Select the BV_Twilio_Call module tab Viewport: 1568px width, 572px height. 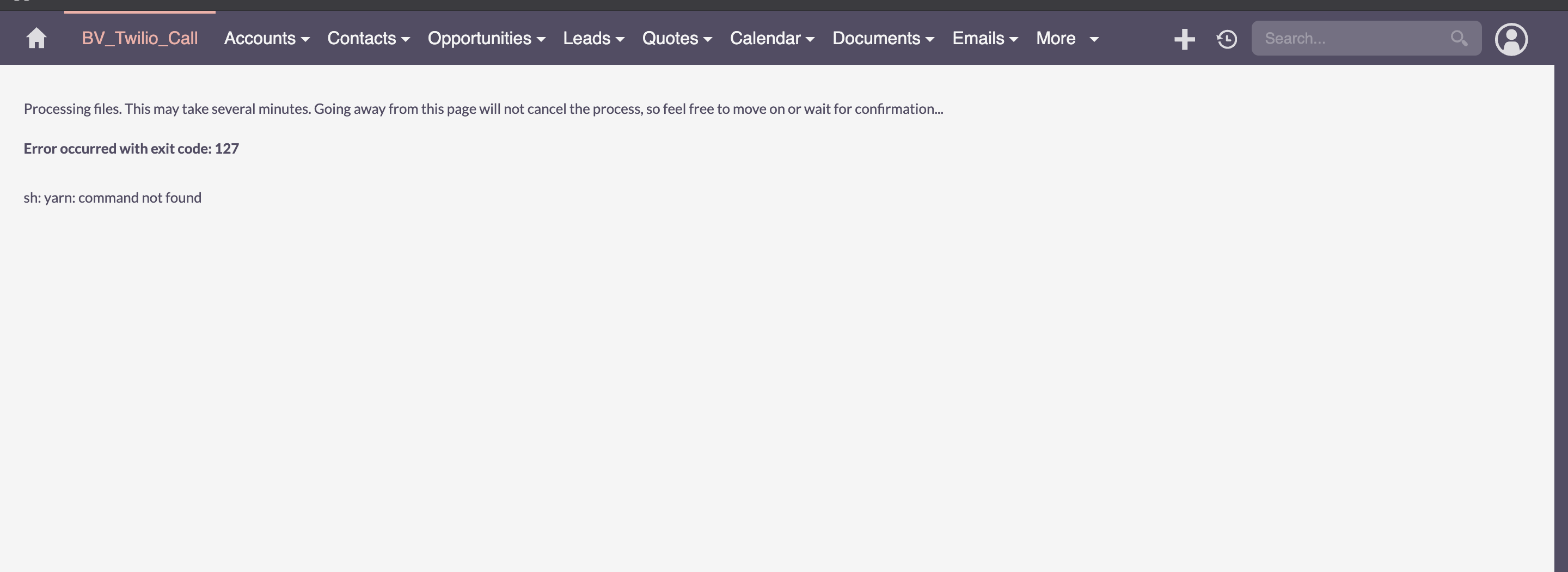[140, 38]
